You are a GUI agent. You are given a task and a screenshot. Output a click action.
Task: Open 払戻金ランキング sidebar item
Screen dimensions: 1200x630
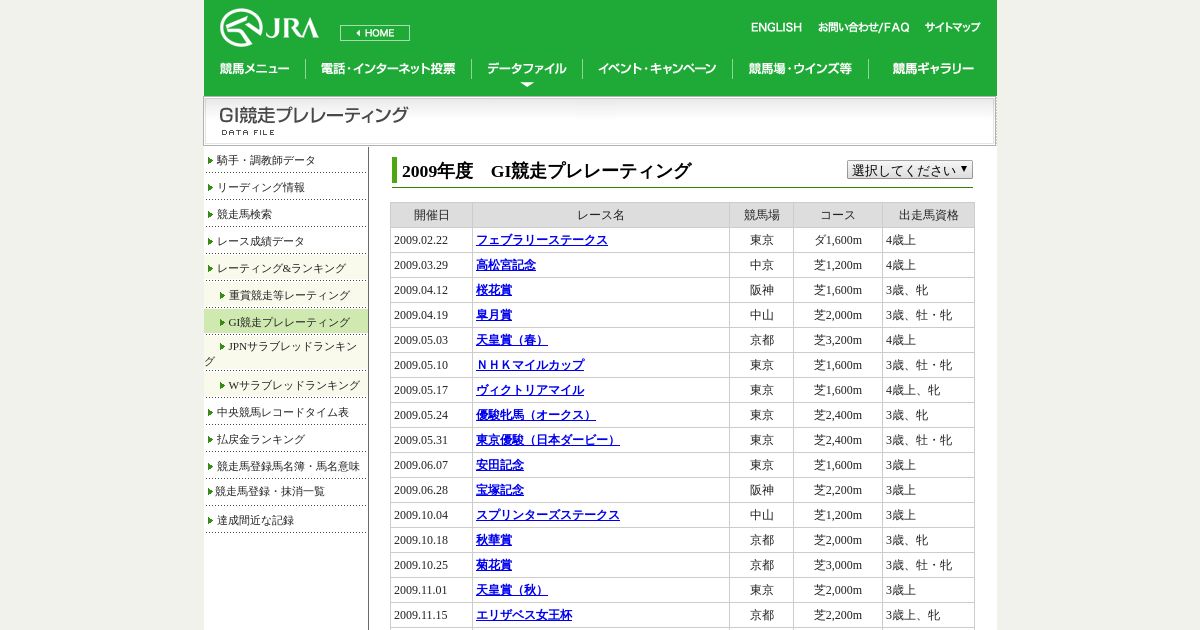(261, 439)
